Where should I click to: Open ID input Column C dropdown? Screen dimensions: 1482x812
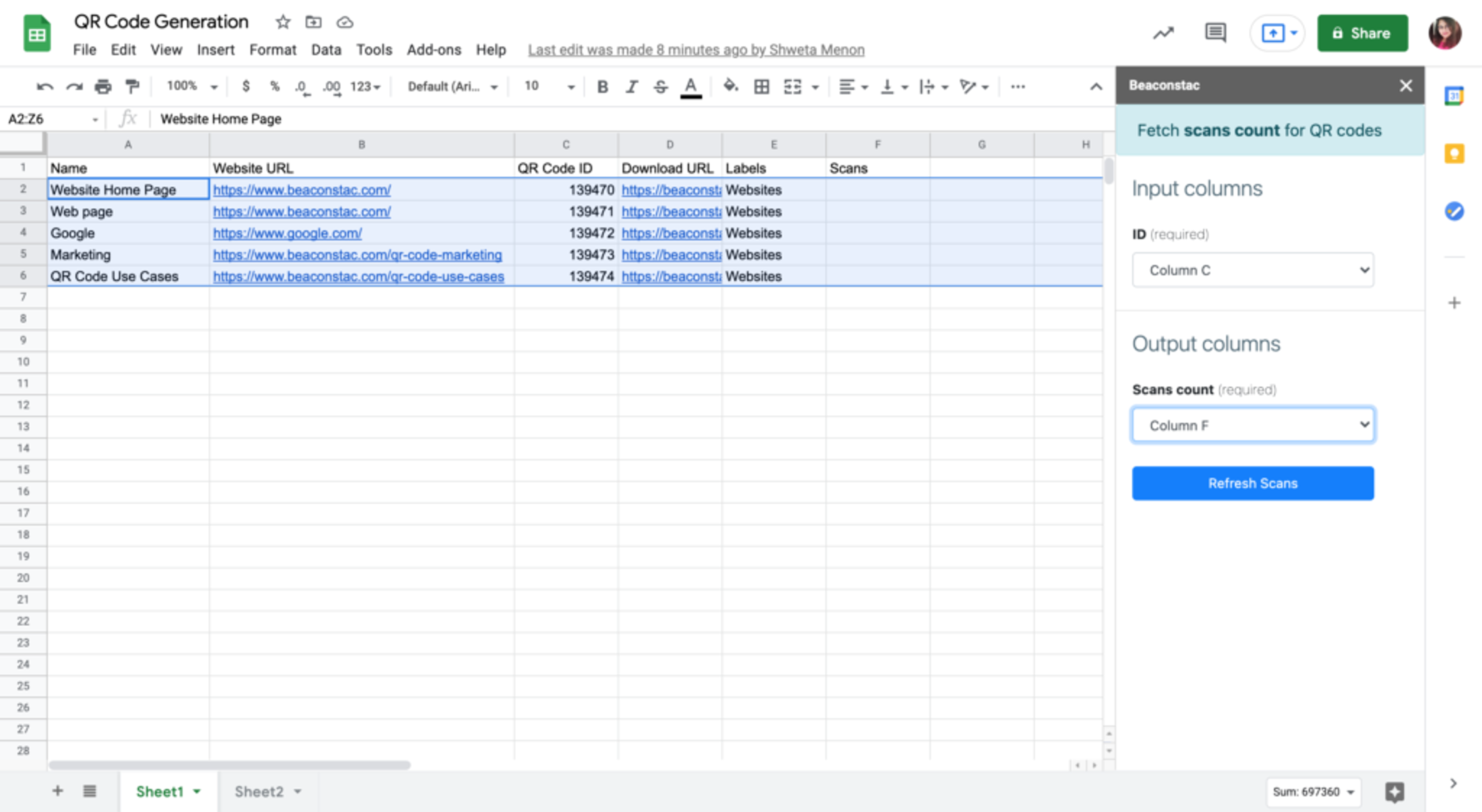(x=1252, y=270)
